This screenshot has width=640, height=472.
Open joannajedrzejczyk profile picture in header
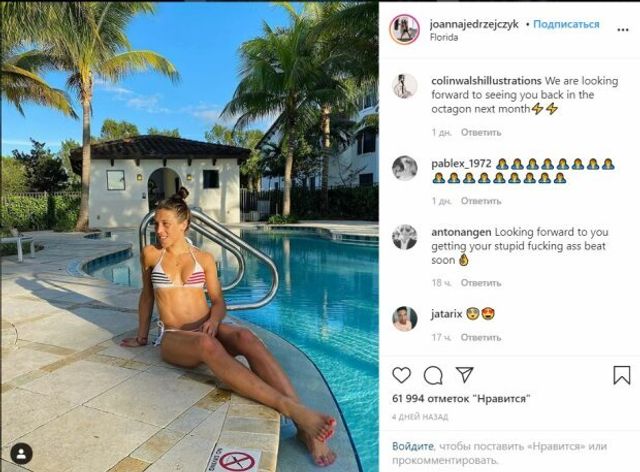click(x=404, y=29)
